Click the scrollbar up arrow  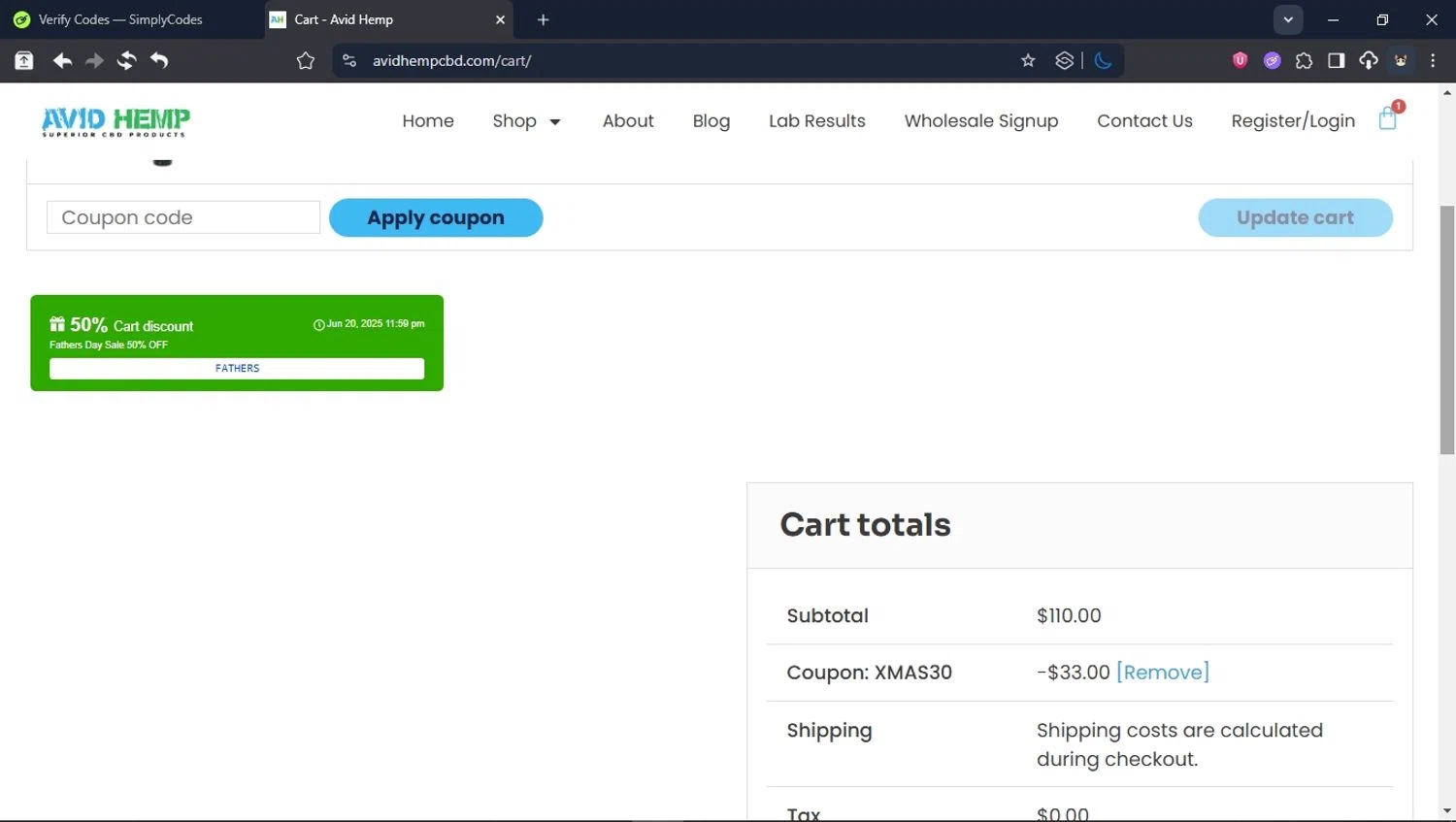tap(1447, 93)
